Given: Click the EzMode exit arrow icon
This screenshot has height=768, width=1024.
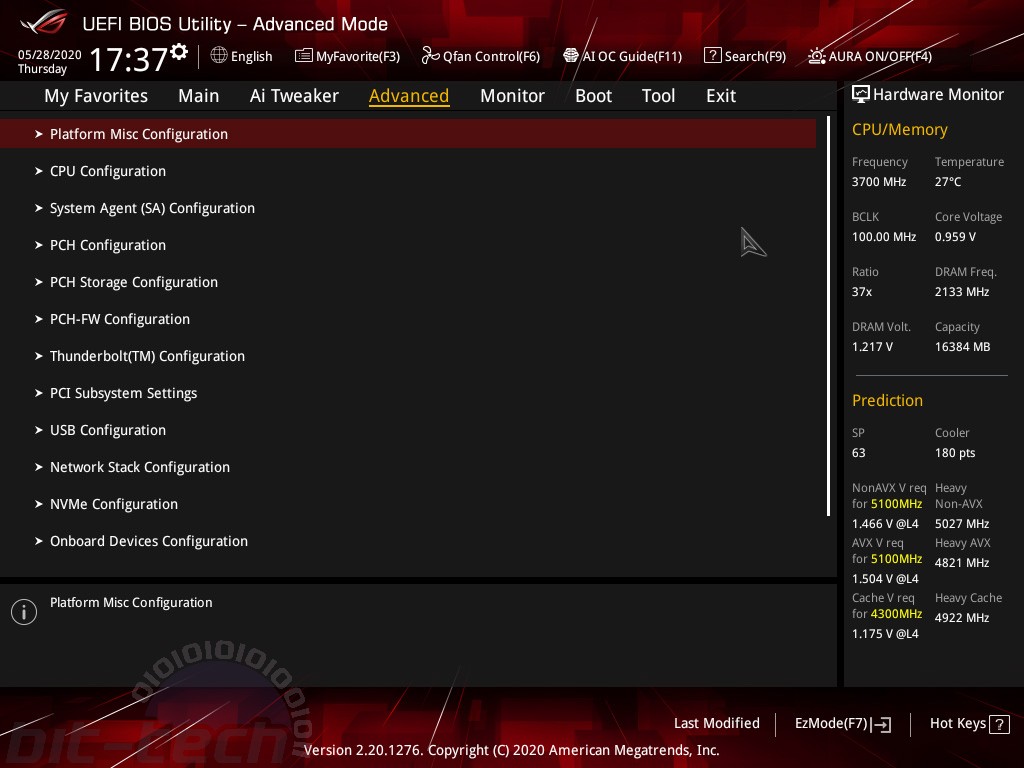Looking at the screenshot, I should click(881, 724).
